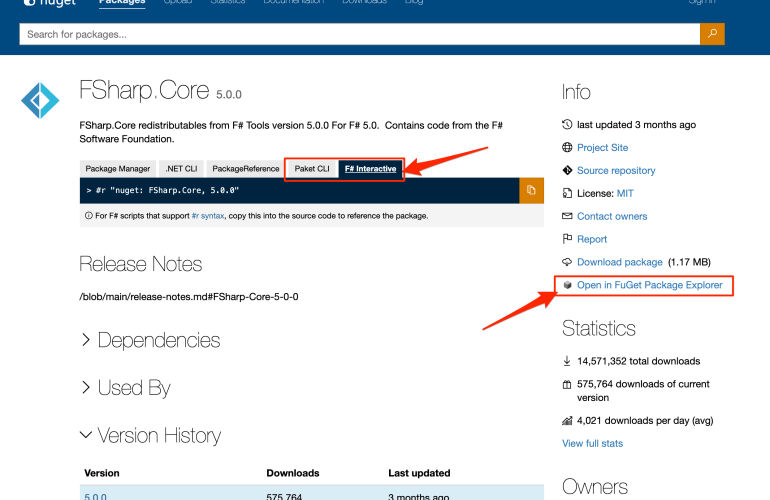Click the FSharp.Core package logo

(x=41, y=101)
